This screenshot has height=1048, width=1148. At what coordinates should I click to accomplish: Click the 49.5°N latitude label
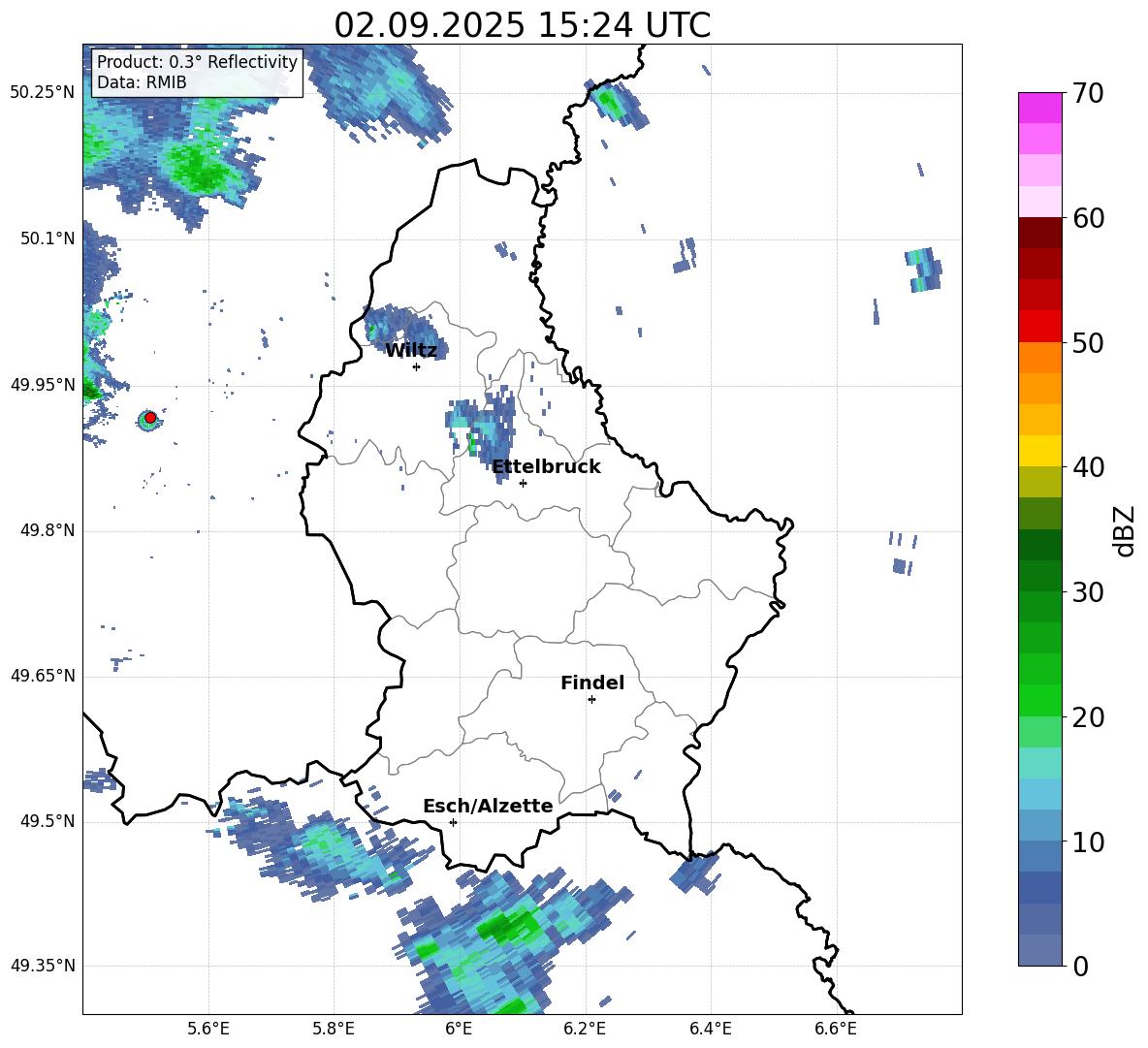click(x=48, y=821)
